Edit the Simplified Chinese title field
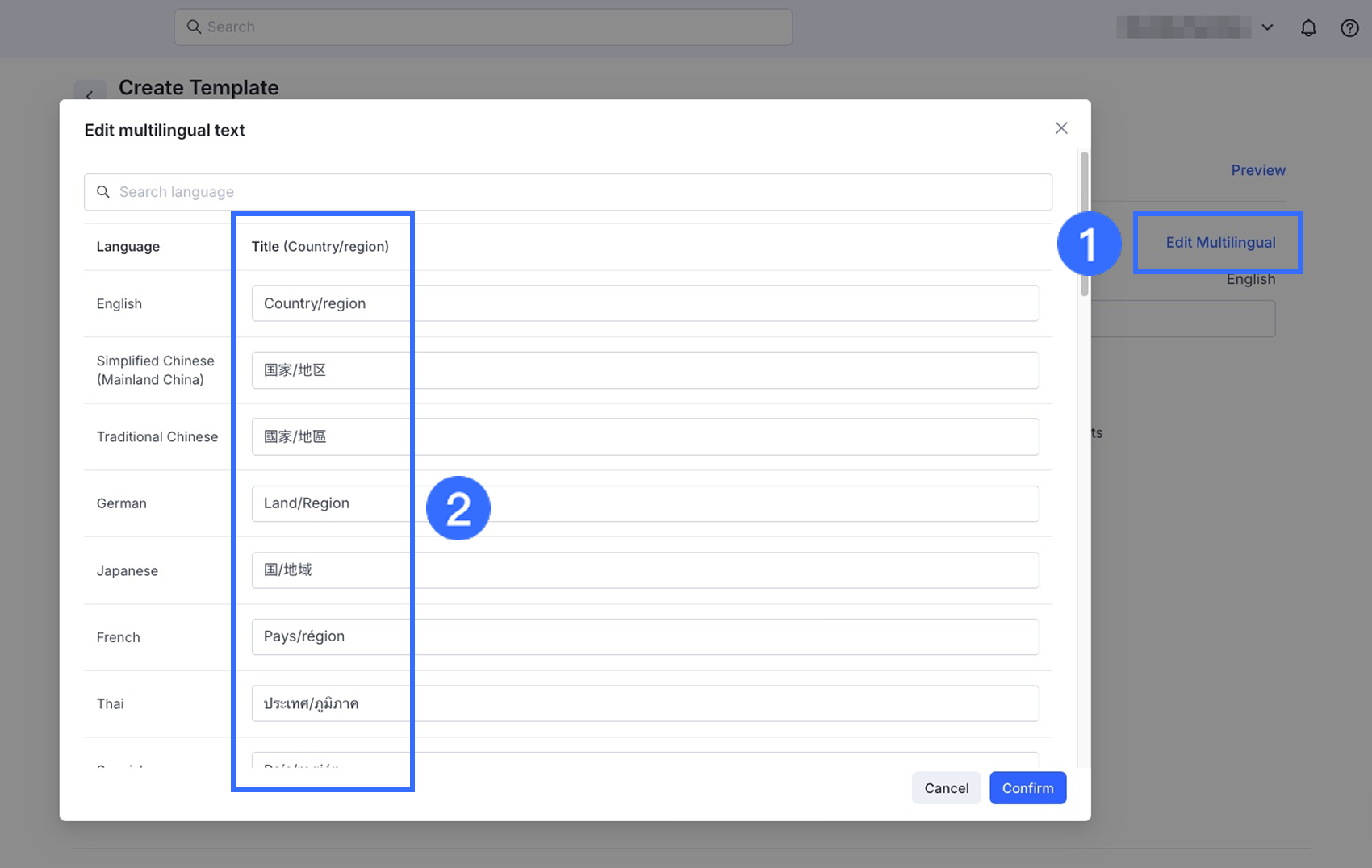The width and height of the screenshot is (1372, 868). (645, 370)
